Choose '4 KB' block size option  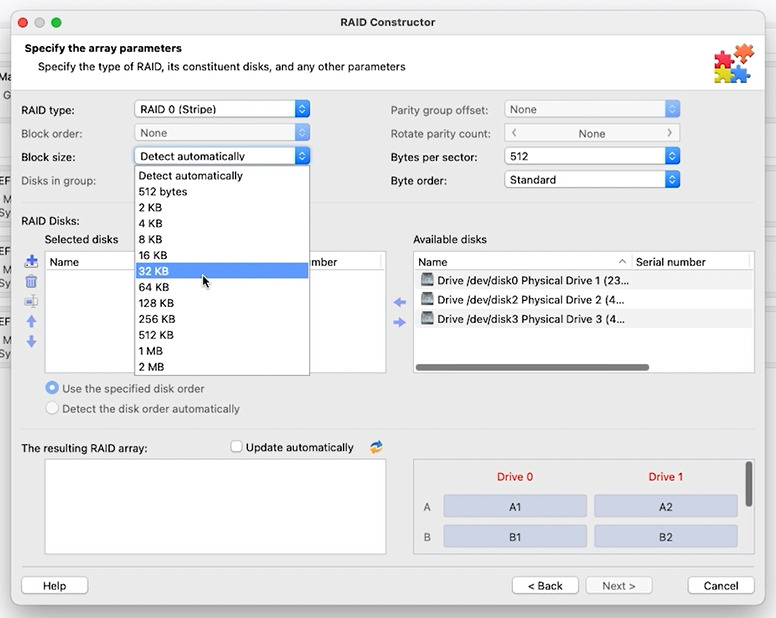[x=222, y=223]
